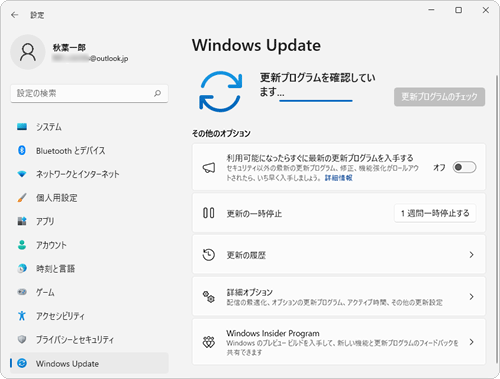Screen dimensions: 500x379
Task: Click the back arrow in the title bar
Action: 14,15
